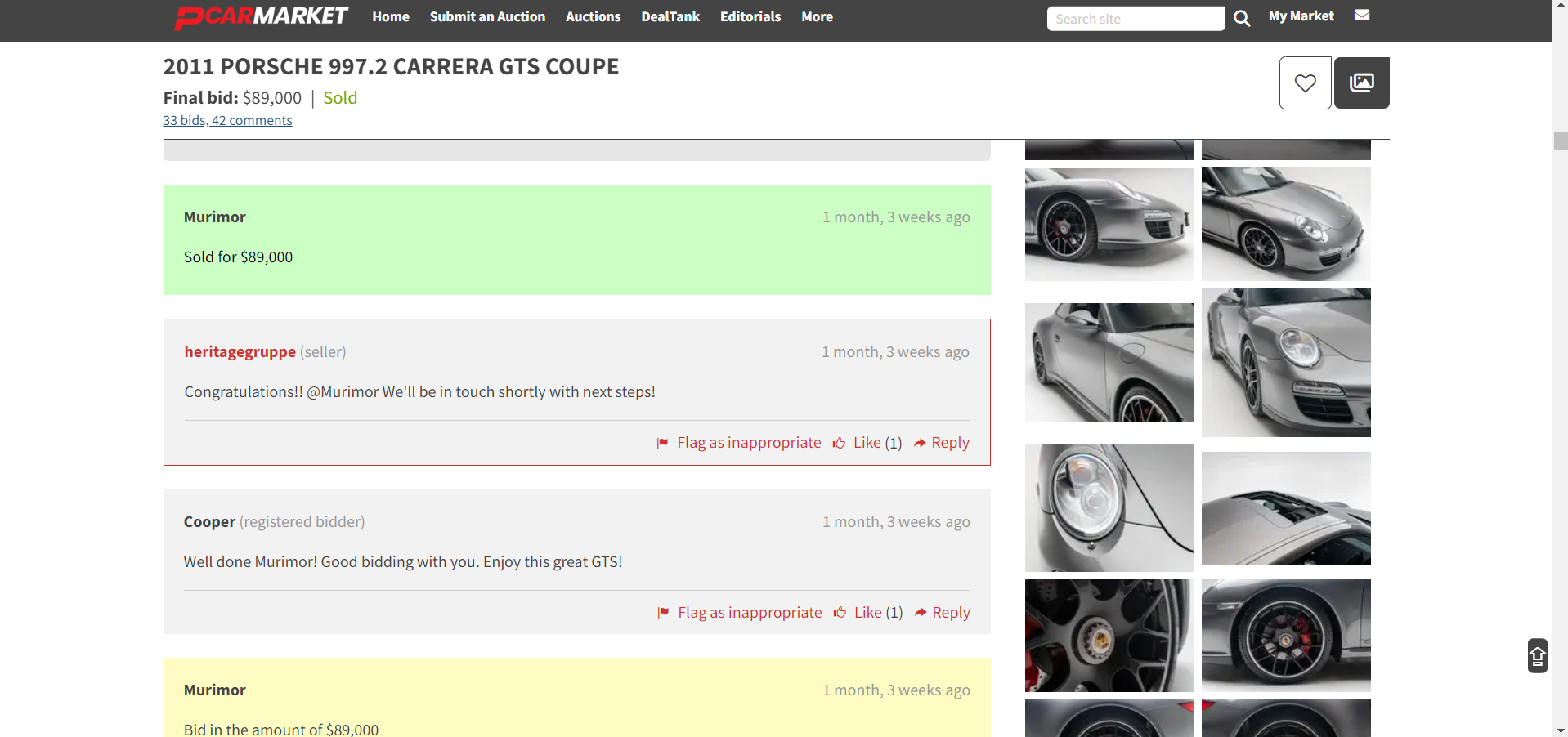
Task: Open wheel with red caliper thumbnail
Action: pyautogui.click(x=1286, y=636)
